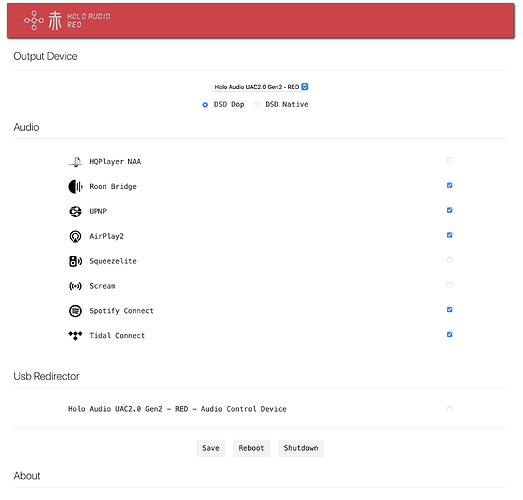This screenshot has height=500, width=523.
Task: Click the UPNP label
Action: point(98,211)
